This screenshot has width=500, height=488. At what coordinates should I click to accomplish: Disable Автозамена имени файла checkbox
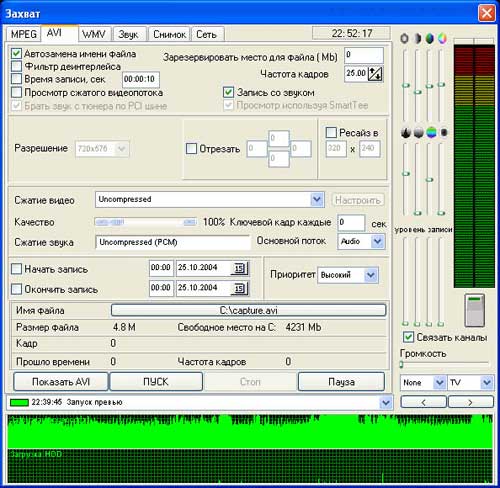coord(16,53)
